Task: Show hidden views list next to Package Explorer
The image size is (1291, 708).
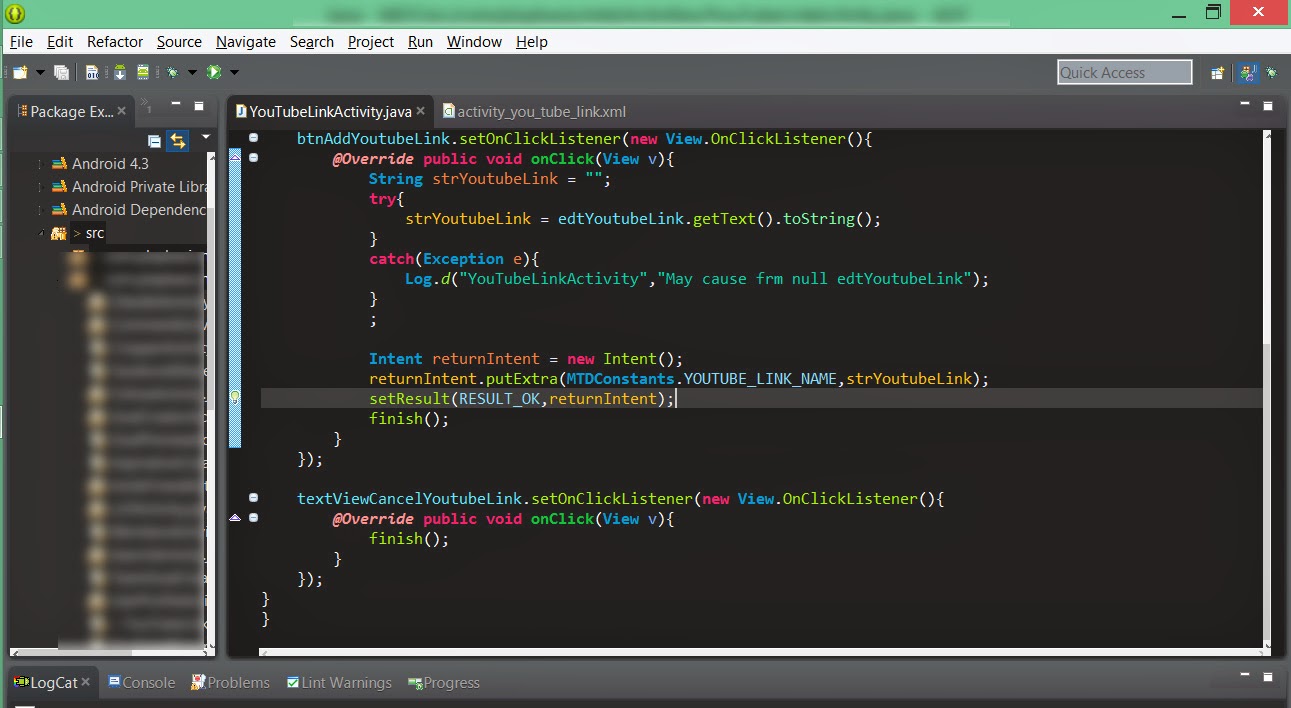Action: pos(146,104)
